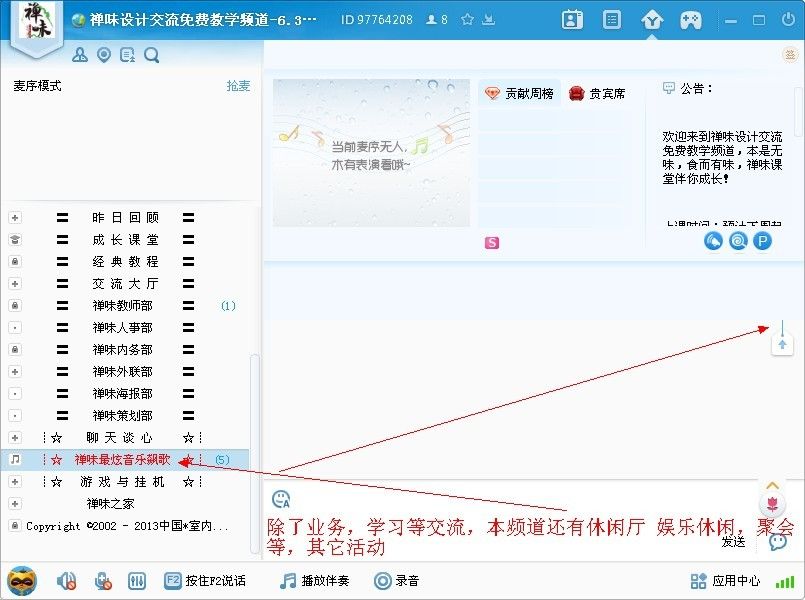Expand the 禅味人事部 channel node

[x=15, y=327]
